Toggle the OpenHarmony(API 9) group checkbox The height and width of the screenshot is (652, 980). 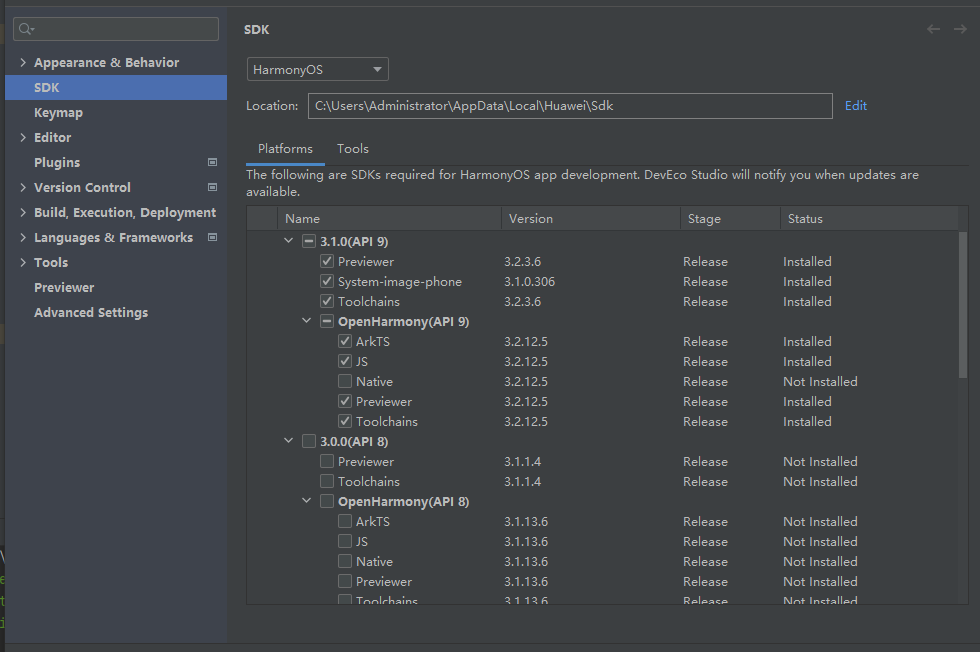click(x=327, y=321)
